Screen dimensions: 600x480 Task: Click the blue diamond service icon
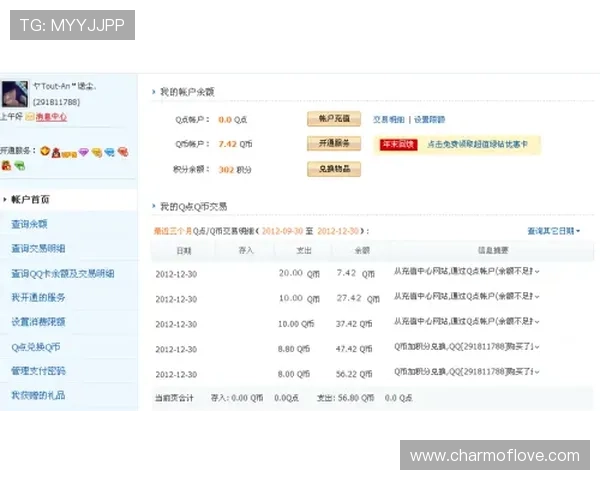[110, 152]
